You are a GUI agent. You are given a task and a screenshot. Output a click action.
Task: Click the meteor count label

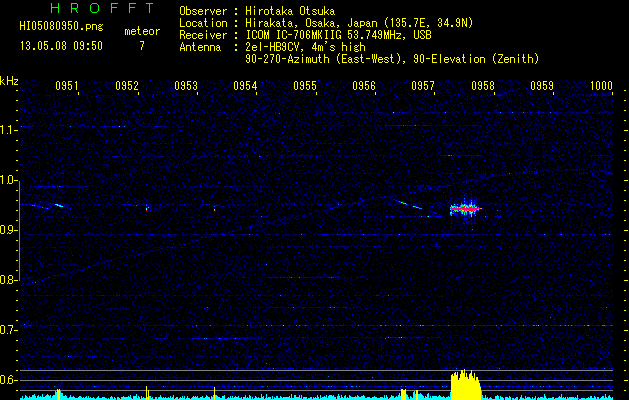pyautogui.click(x=142, y=31)
